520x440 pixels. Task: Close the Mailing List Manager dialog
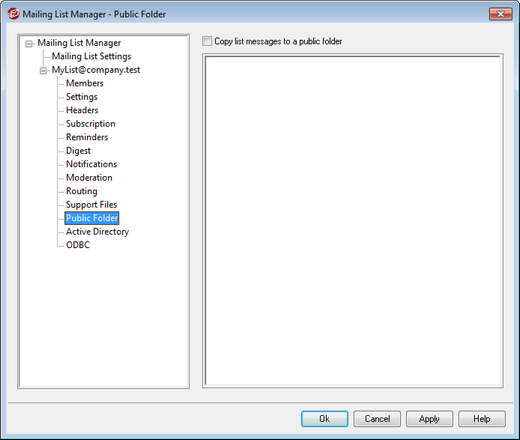(501, 14)
